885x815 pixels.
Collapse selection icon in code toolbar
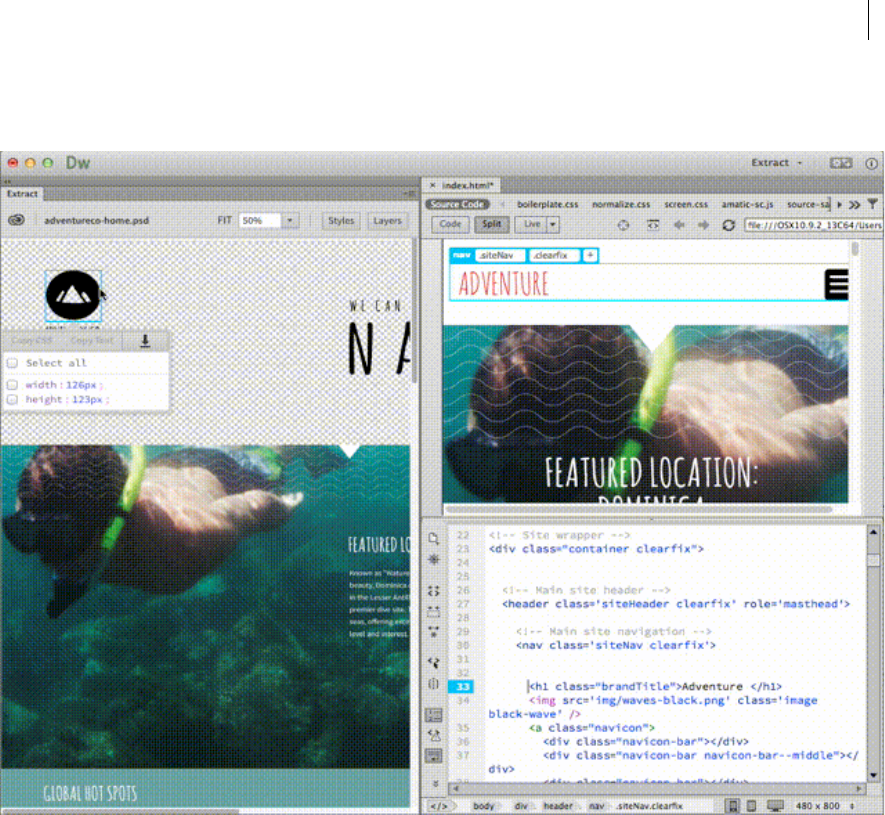(433, 611)
